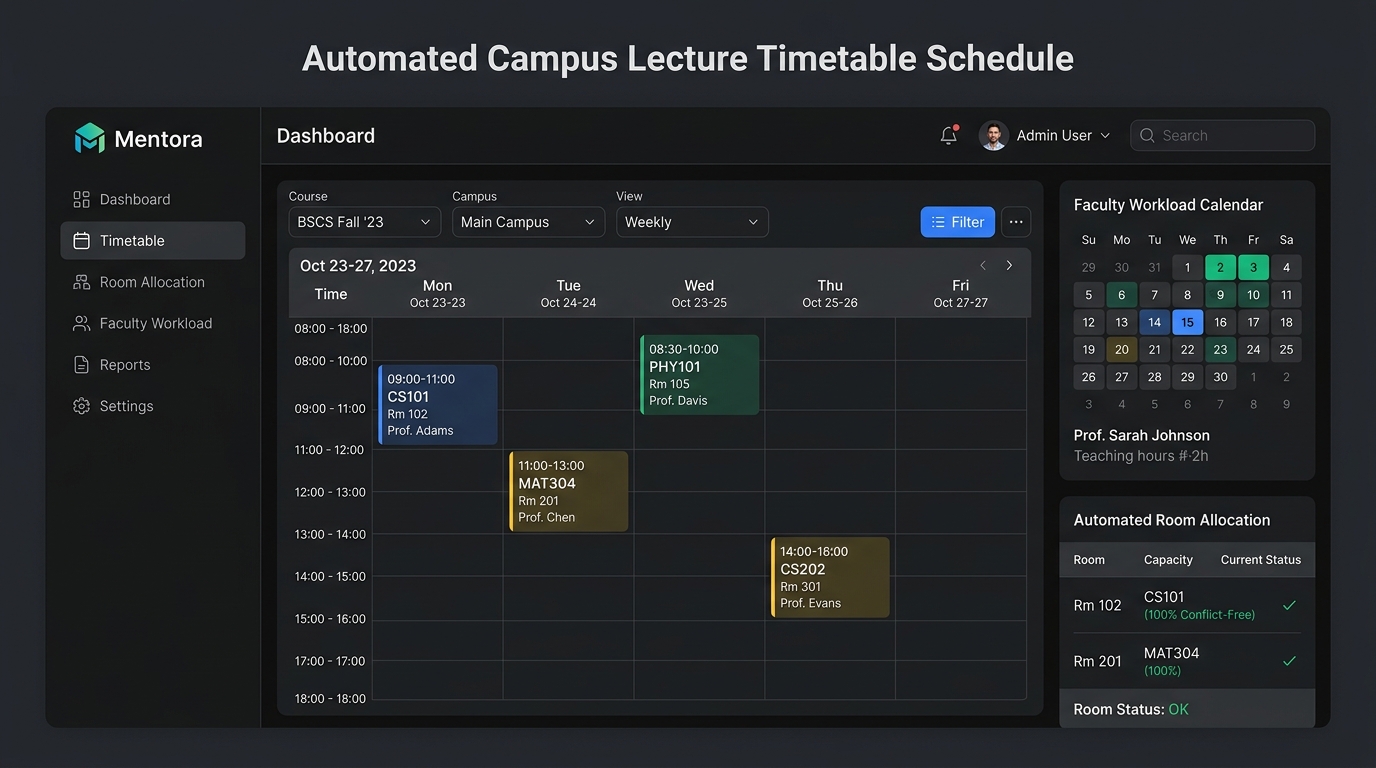Screen dimensions: 1376x768
Task: Click the Settings gear icon
Action: click(x=82, y=406)
